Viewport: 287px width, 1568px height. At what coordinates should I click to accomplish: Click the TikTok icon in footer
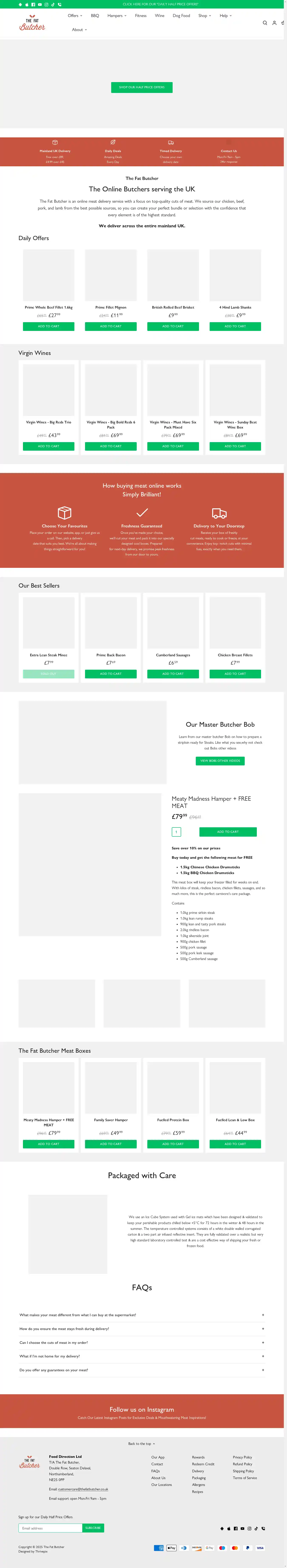[256, 1528]
